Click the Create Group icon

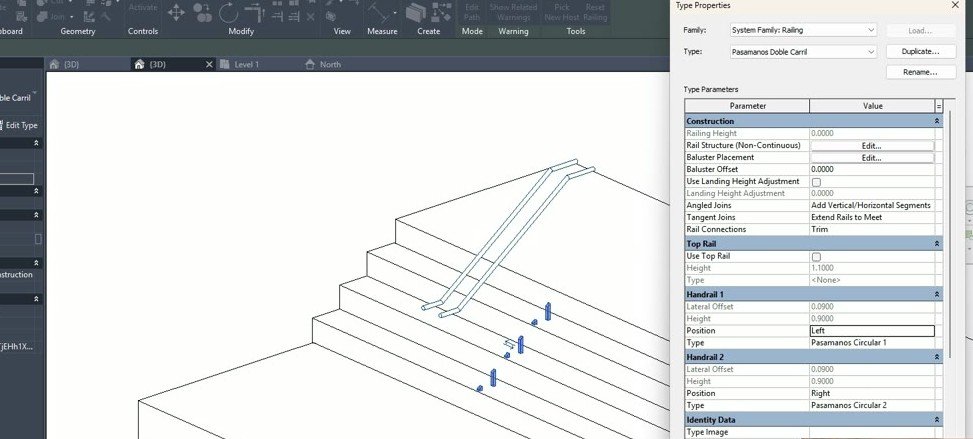pyautogui.click(x=442, y=12)
